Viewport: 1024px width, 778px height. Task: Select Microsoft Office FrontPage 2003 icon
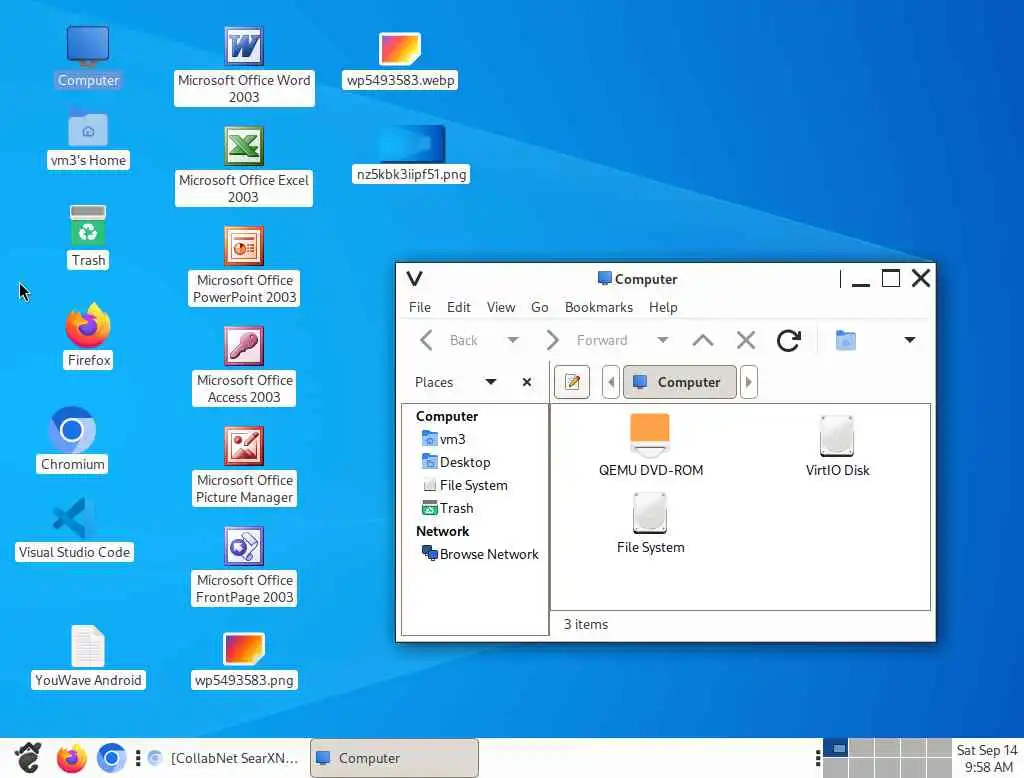pyautogui.click(x=244, y=565)
